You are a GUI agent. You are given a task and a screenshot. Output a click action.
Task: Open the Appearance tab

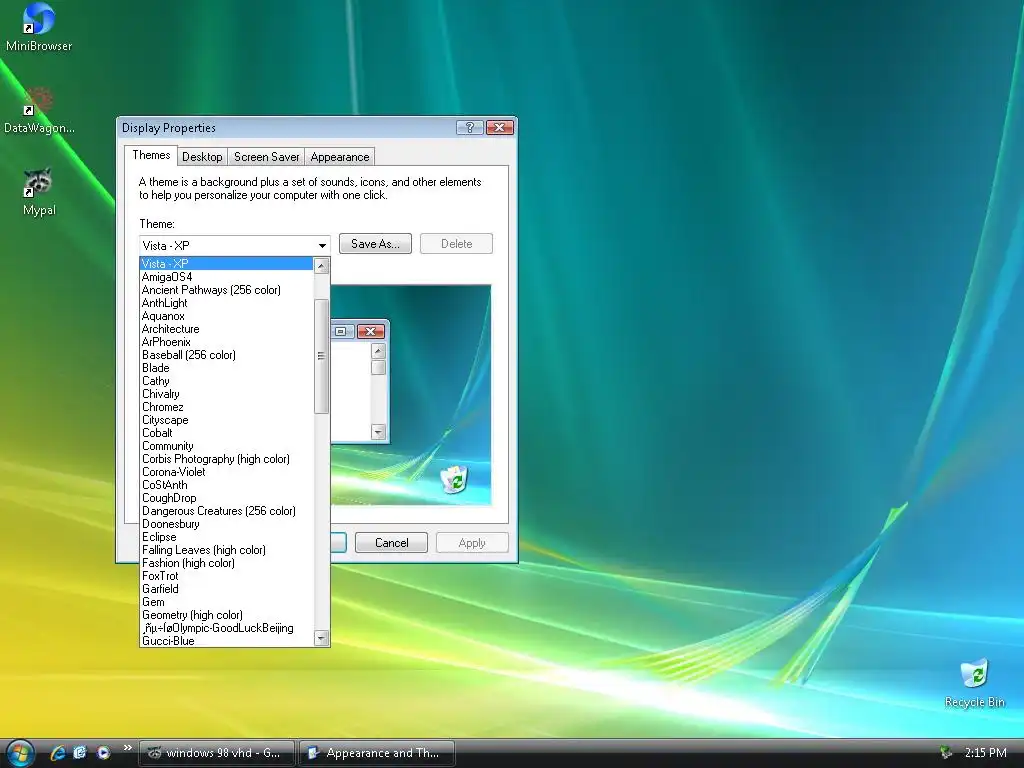[340, 157]
